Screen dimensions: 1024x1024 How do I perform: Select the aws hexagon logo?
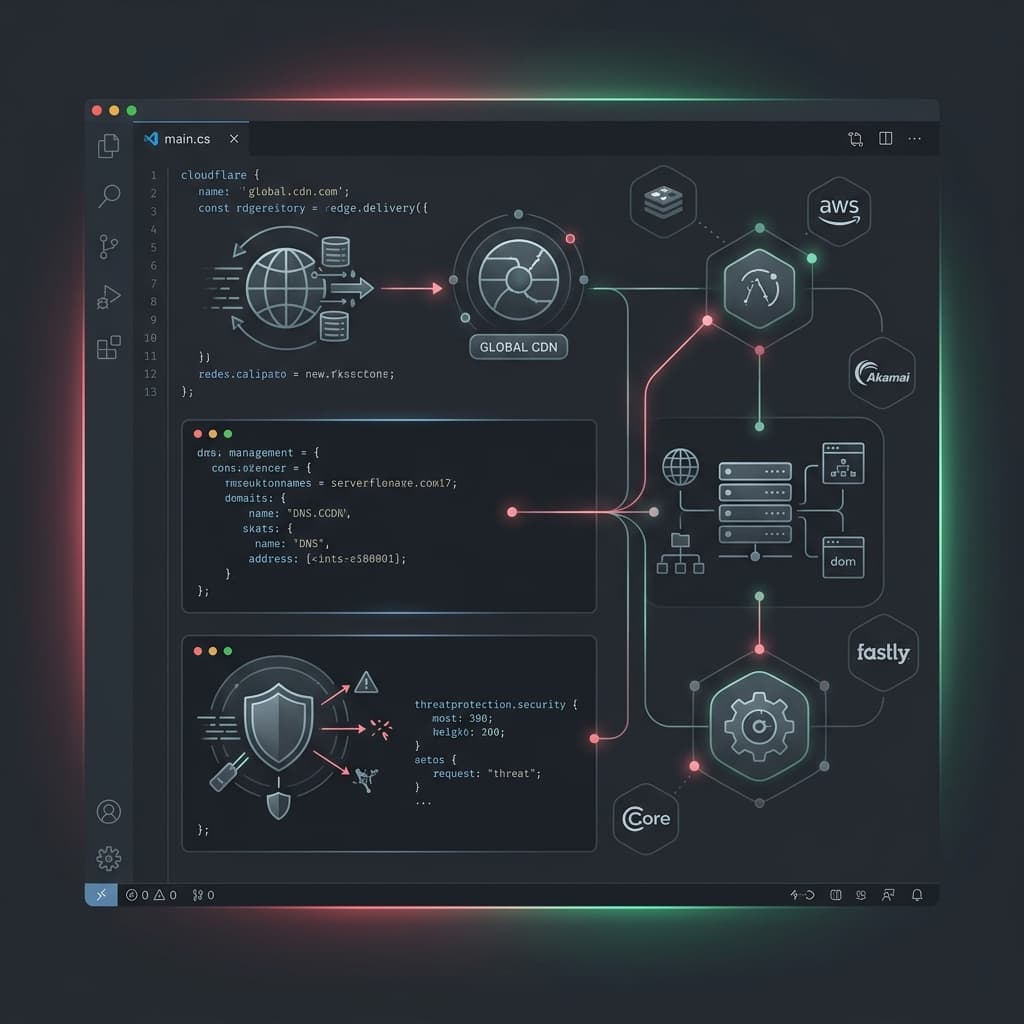[839, 211]
